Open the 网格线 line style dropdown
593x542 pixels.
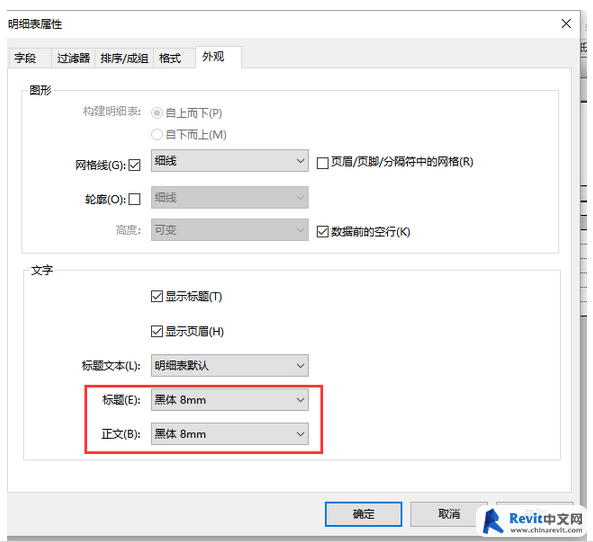coord(230,161)
